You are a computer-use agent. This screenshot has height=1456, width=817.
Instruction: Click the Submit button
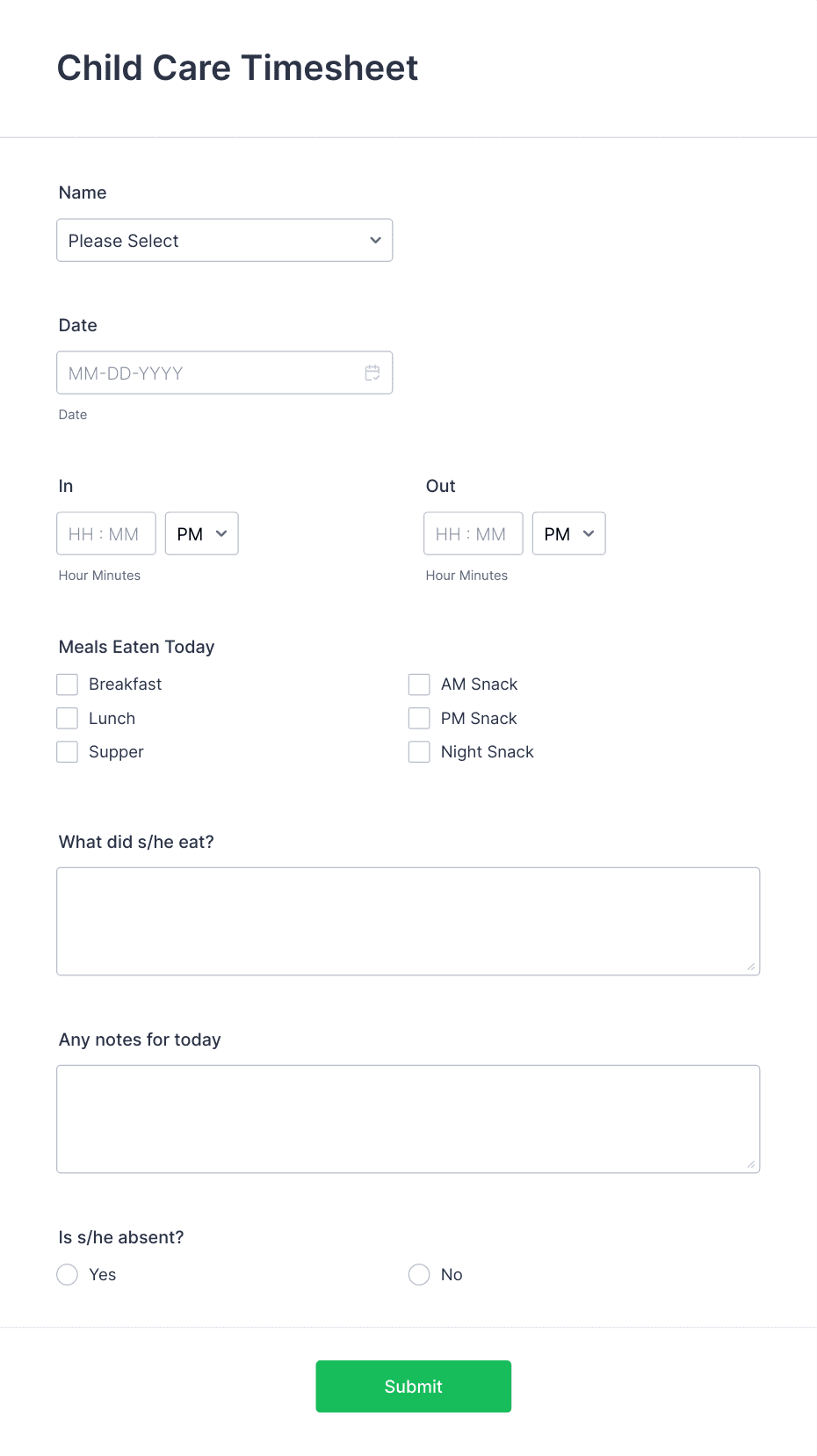click(x=413, y=1386)
